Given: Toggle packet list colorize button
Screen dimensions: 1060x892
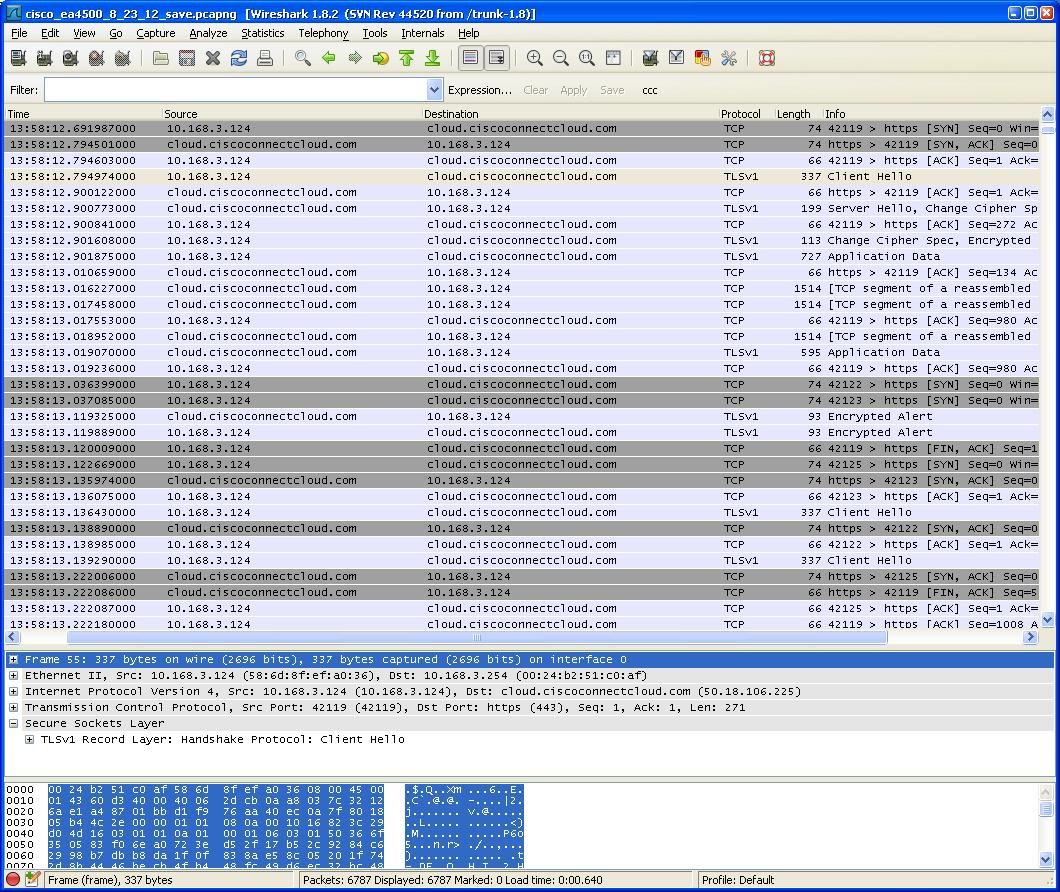Looking at the screenshot, I should [471, 58].
